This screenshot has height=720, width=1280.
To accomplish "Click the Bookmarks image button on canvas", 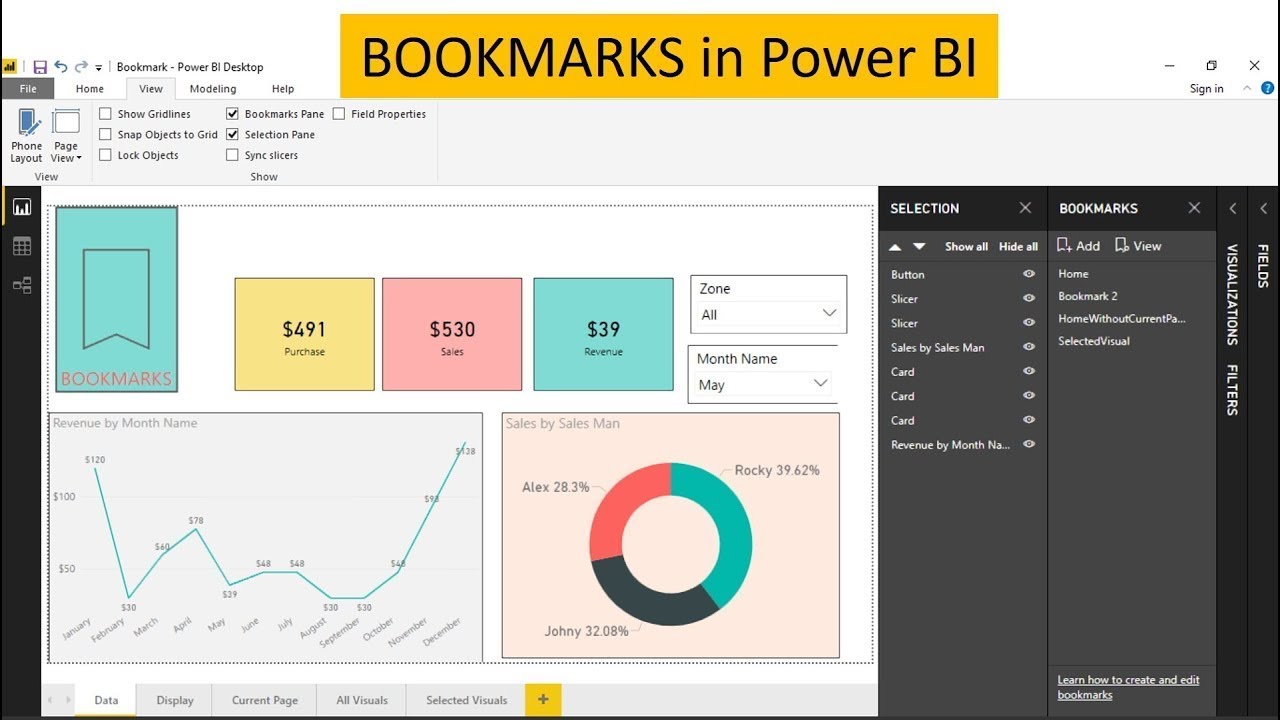I will tap(116, 300).
